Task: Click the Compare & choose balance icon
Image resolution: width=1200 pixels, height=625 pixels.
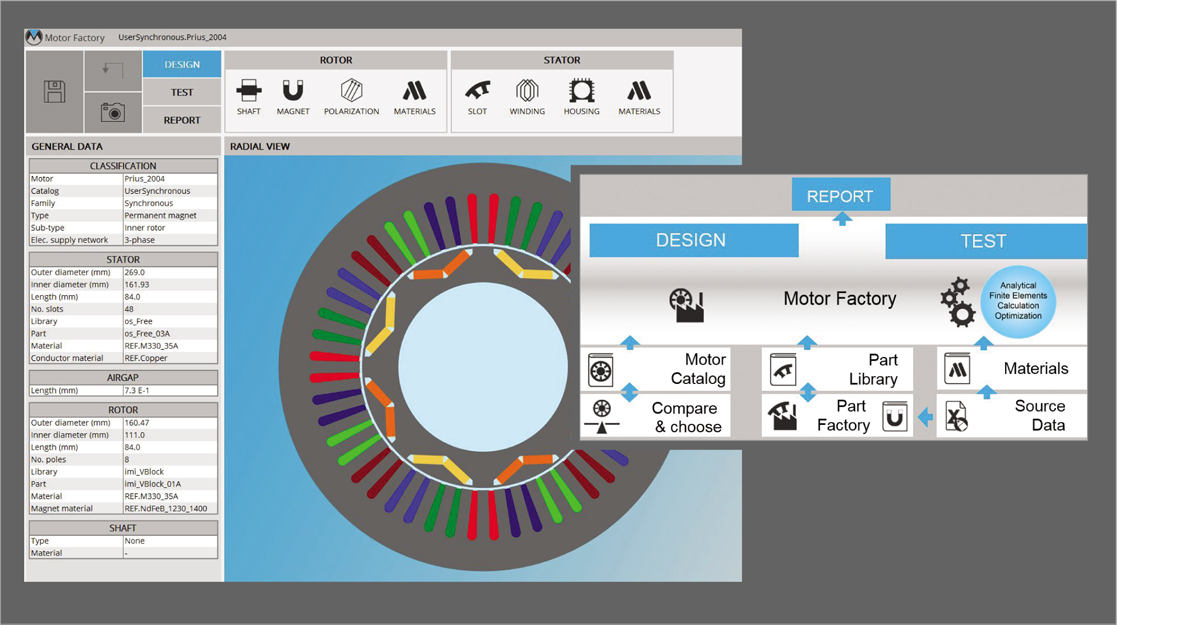Action: (x=601, y=415)
